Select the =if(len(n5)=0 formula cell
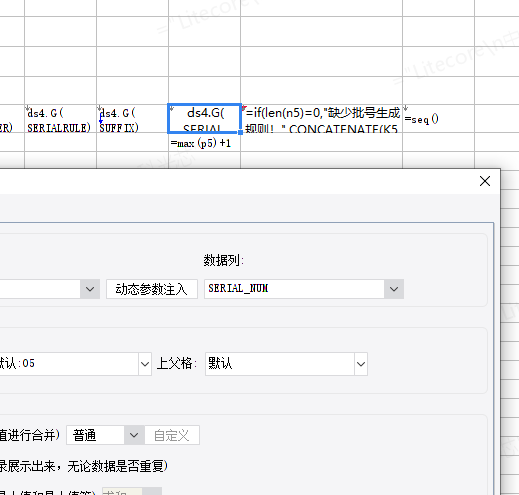Screen dimensions: 519x495 [x=321, y=119]
